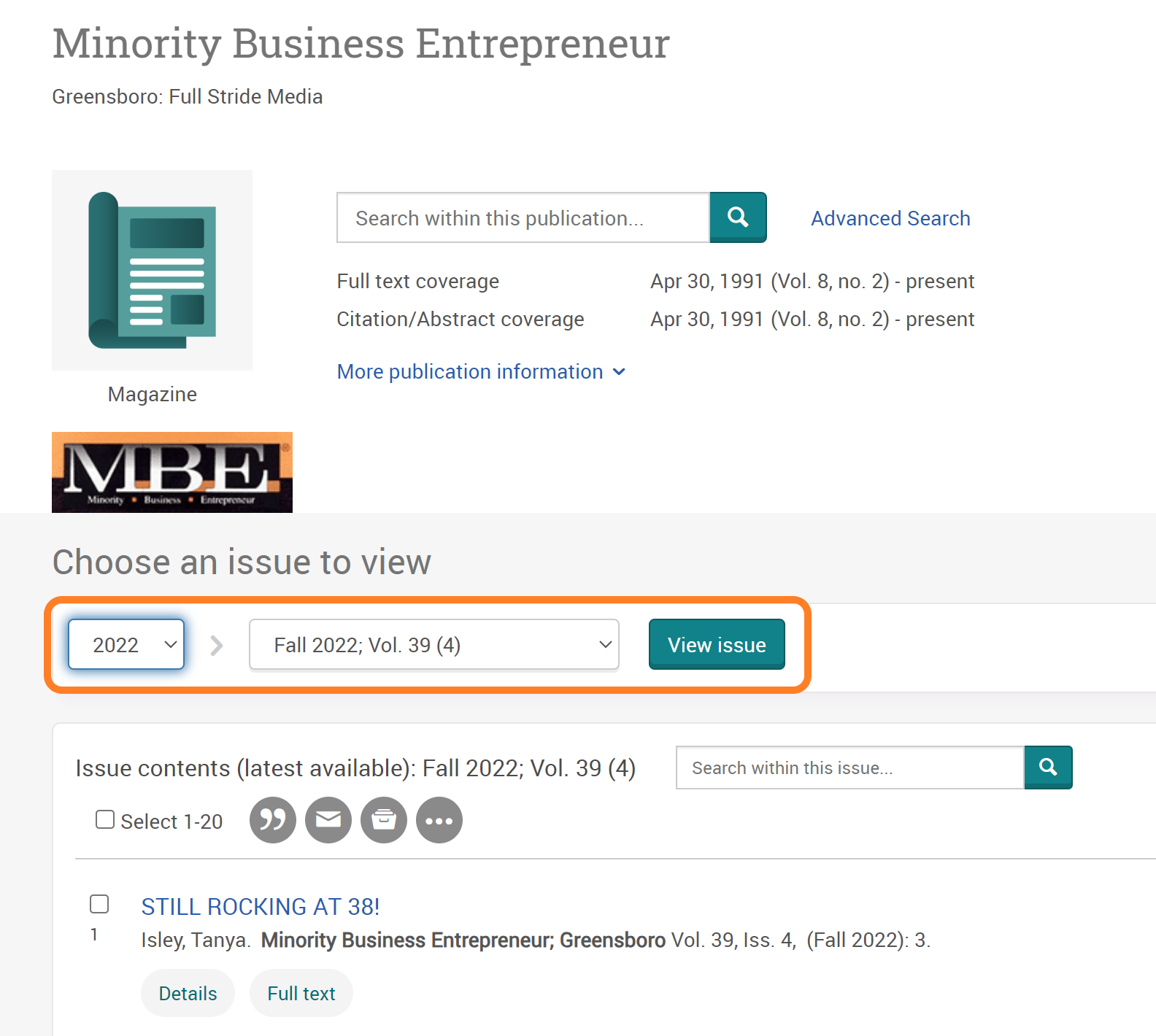This screenshot has width=1156, height=1036.
Task: Open the more options ellipsis icon
Action: [439, 820]
